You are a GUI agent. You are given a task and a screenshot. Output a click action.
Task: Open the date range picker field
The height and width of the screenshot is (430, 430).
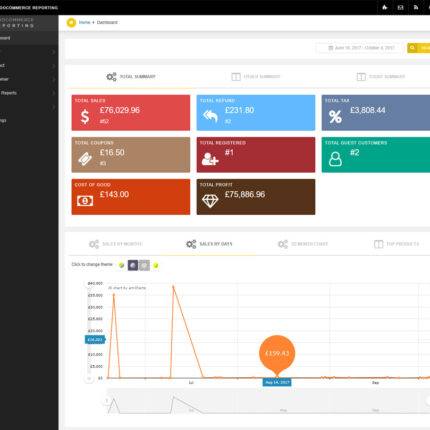[360, 48]
